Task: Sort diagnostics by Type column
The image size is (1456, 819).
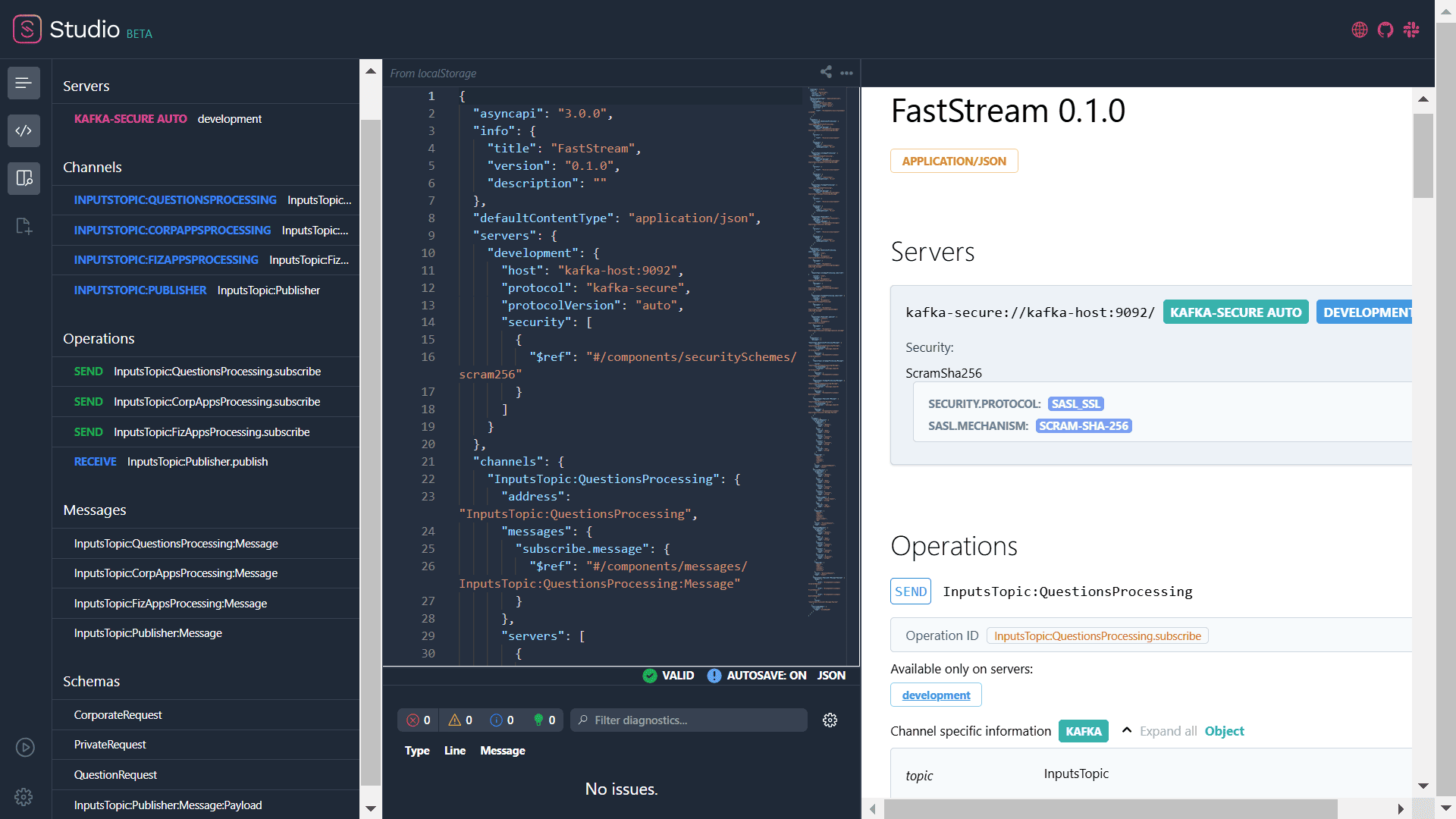Action: point(417,751)
